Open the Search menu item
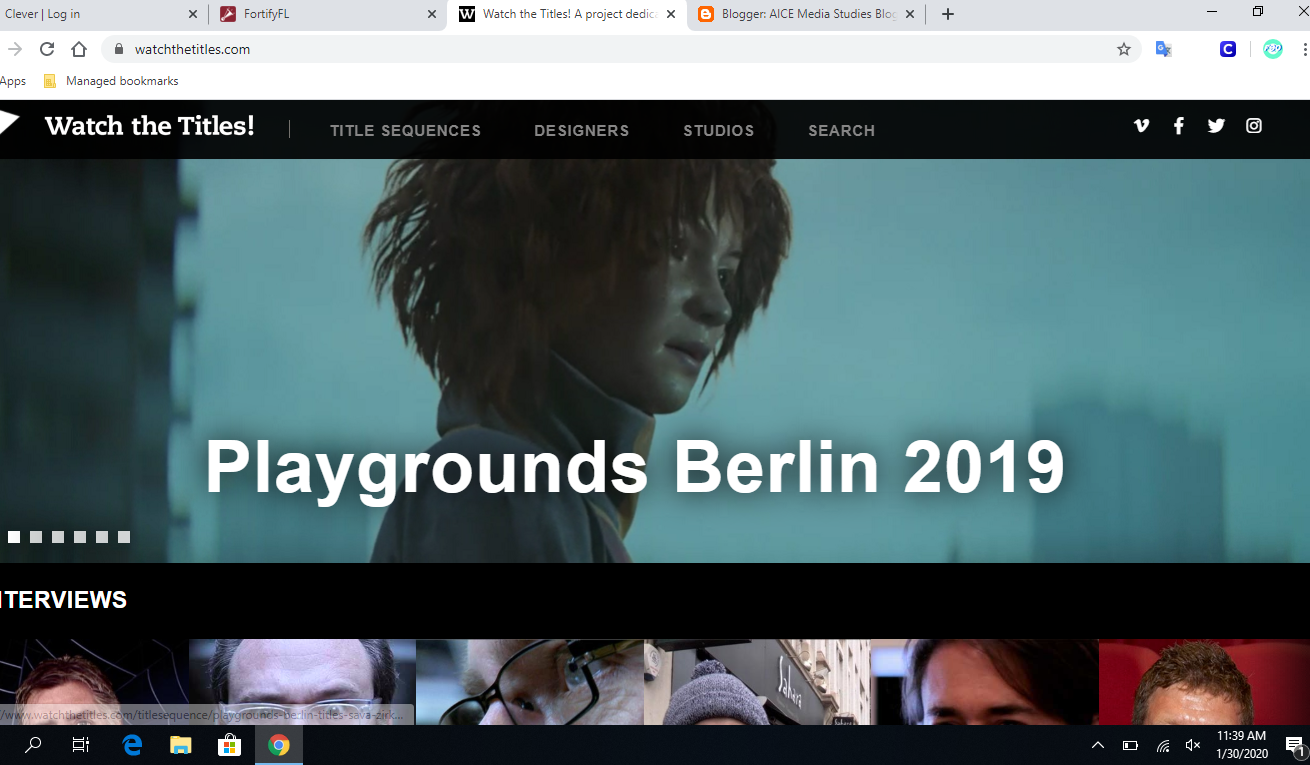1310x765 pixels. tap(842, 131)
